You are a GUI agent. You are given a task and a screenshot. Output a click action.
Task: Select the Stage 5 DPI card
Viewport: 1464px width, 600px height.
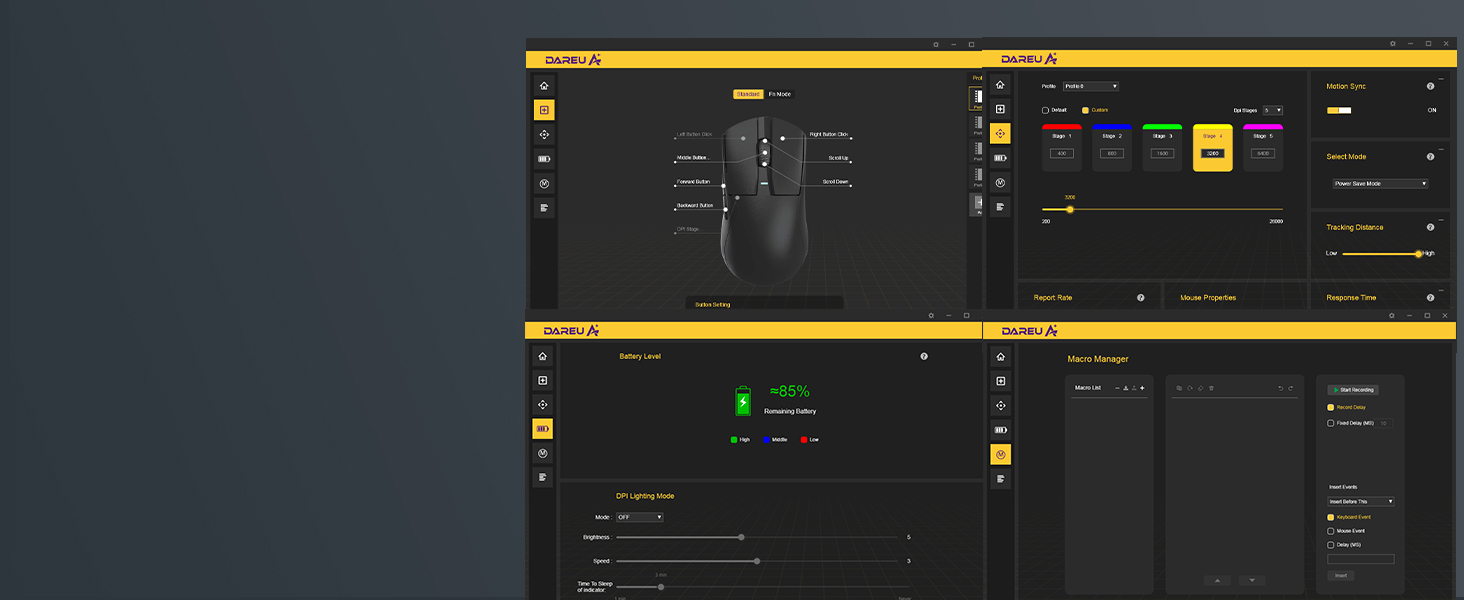click(1262, 147)
